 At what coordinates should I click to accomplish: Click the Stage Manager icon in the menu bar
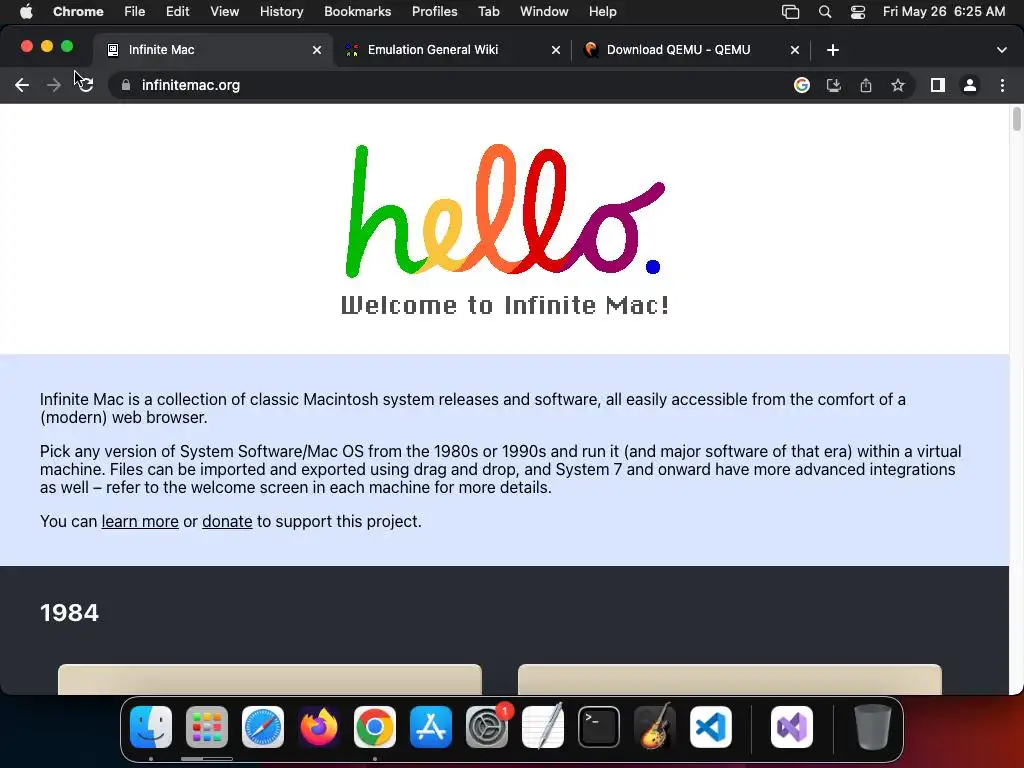pos(790,12)
